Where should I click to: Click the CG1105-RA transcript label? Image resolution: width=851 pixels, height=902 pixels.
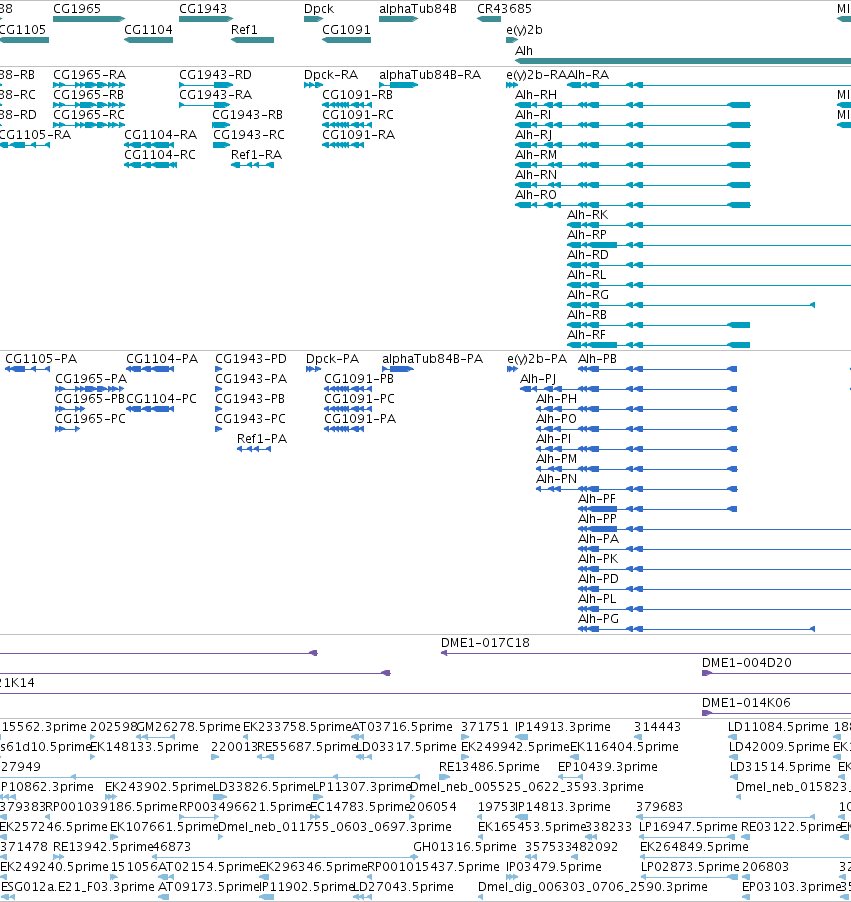click(x=35, y=135)
